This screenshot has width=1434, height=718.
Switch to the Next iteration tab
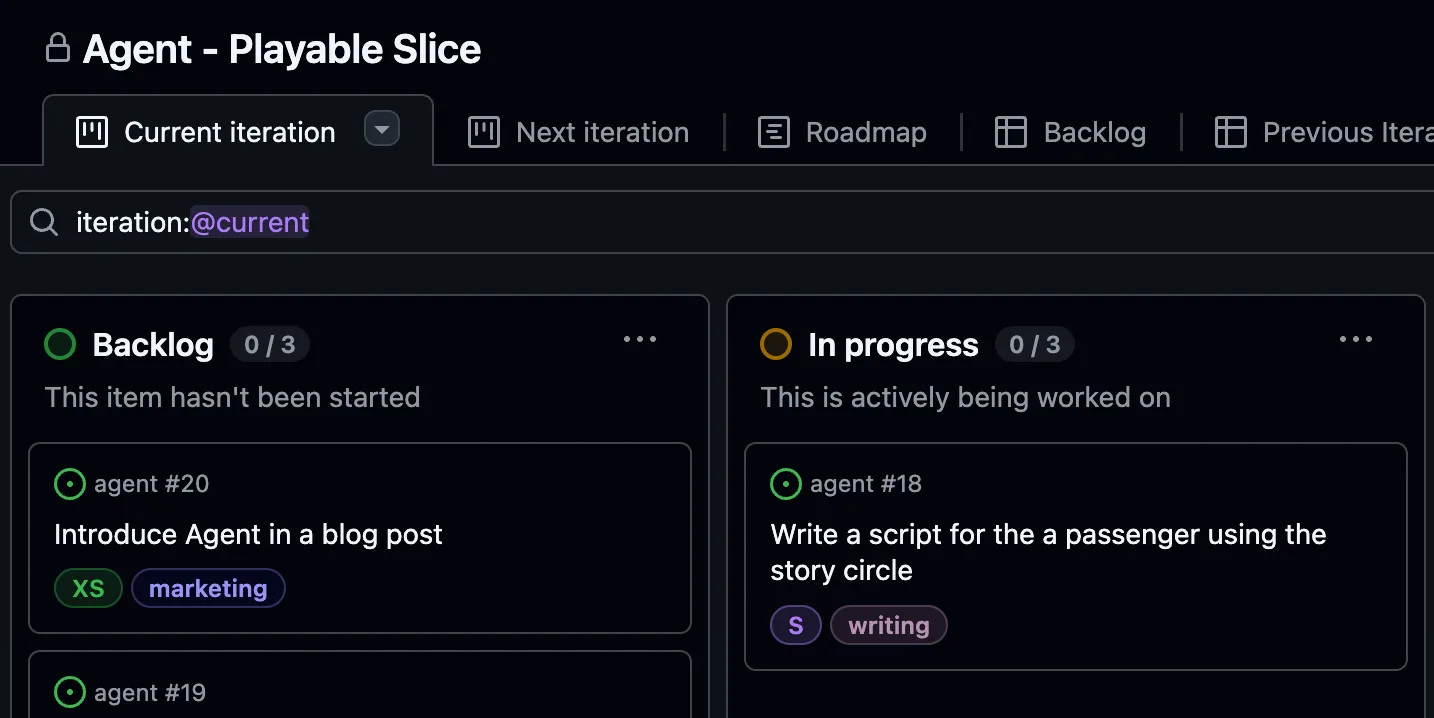click(601, 131)
